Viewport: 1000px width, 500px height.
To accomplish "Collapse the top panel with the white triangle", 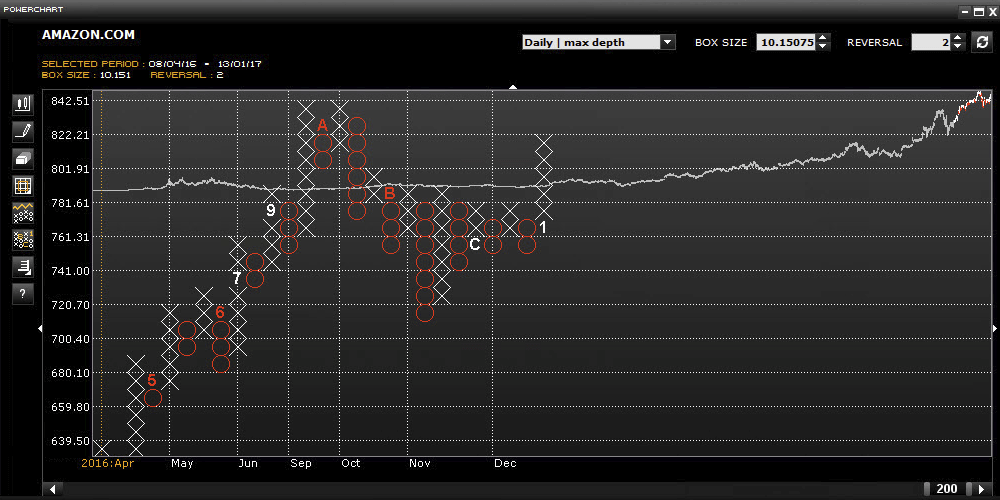I will tap(513, 87).
